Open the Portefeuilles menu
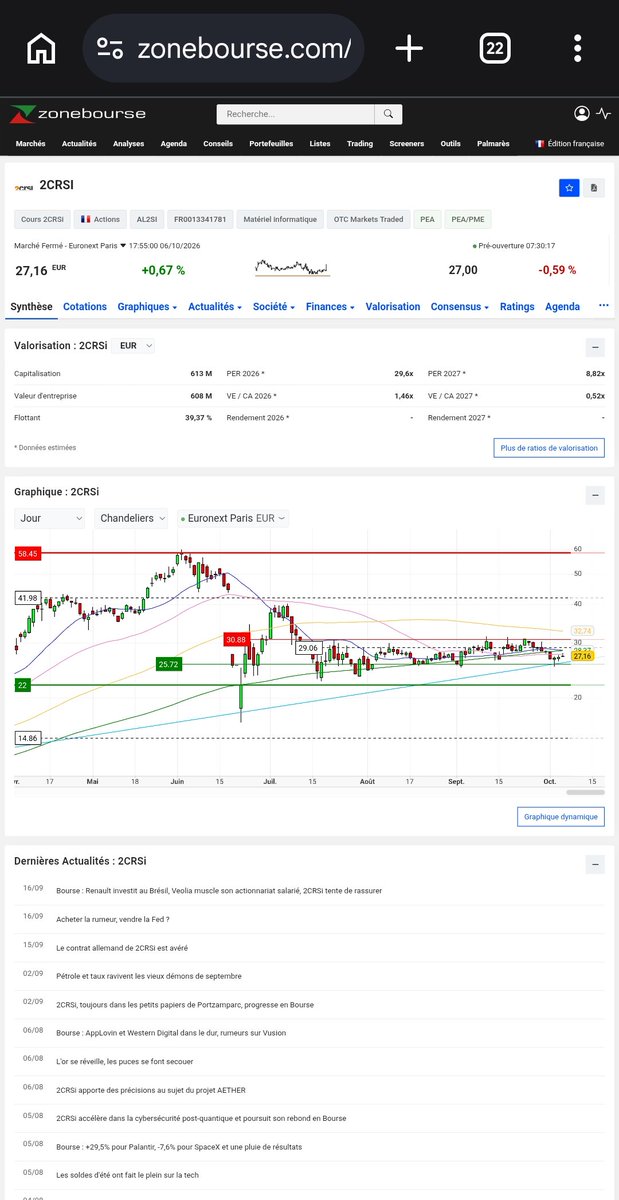The width and height of the screenshot is (619, 1200). (x=271, y=144)
